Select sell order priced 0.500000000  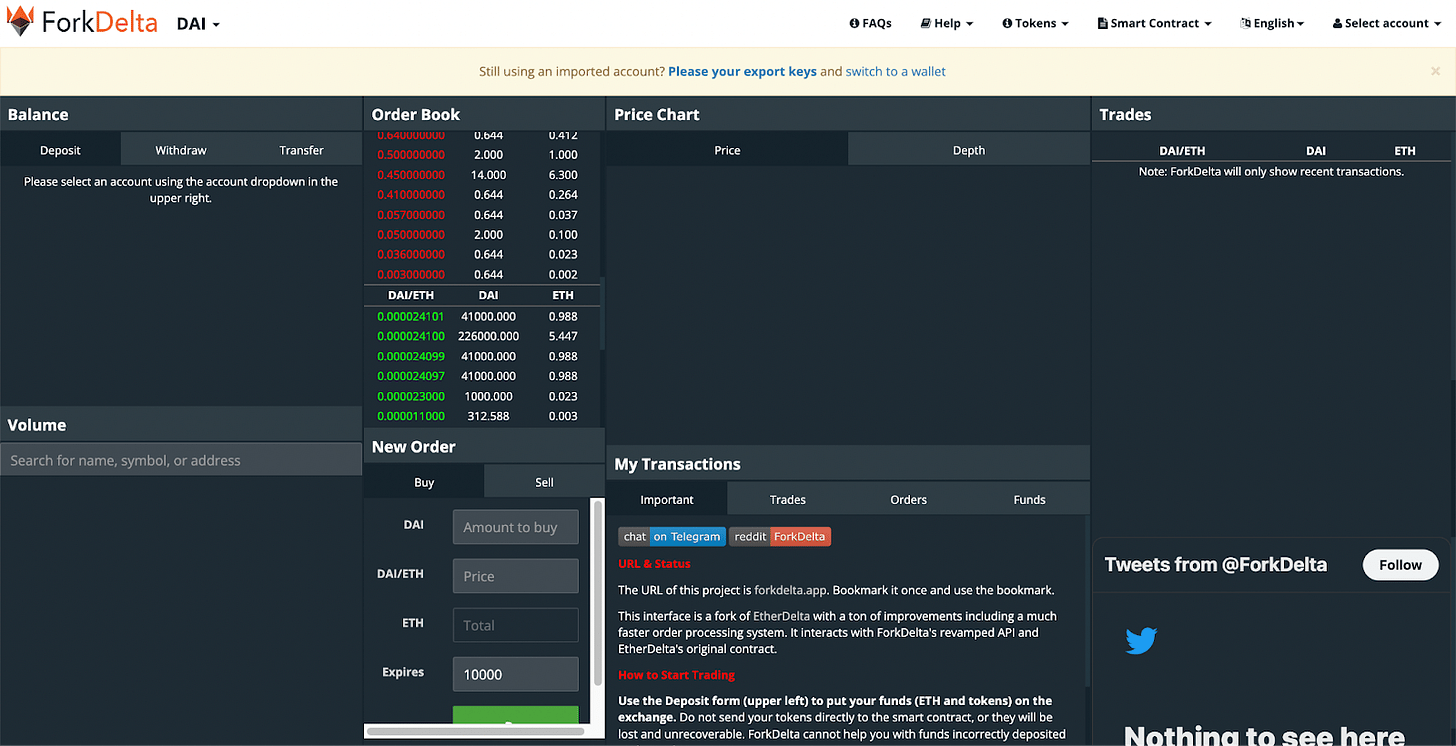(482, 155)
